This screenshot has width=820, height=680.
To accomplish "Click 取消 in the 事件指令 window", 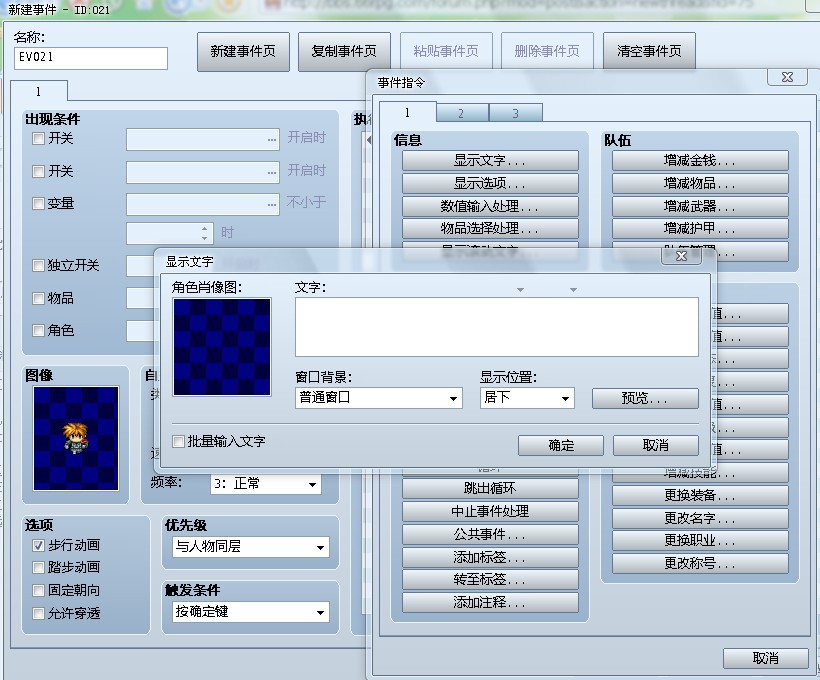I will pos(766,659).
